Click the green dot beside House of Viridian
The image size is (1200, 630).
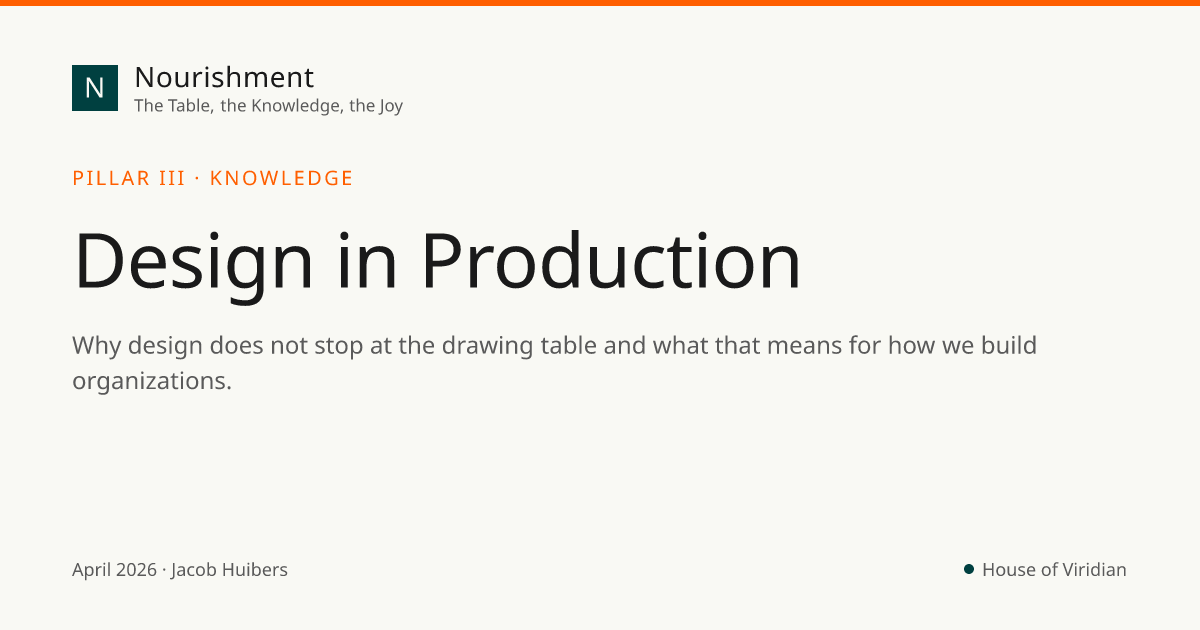coord(969,569)
